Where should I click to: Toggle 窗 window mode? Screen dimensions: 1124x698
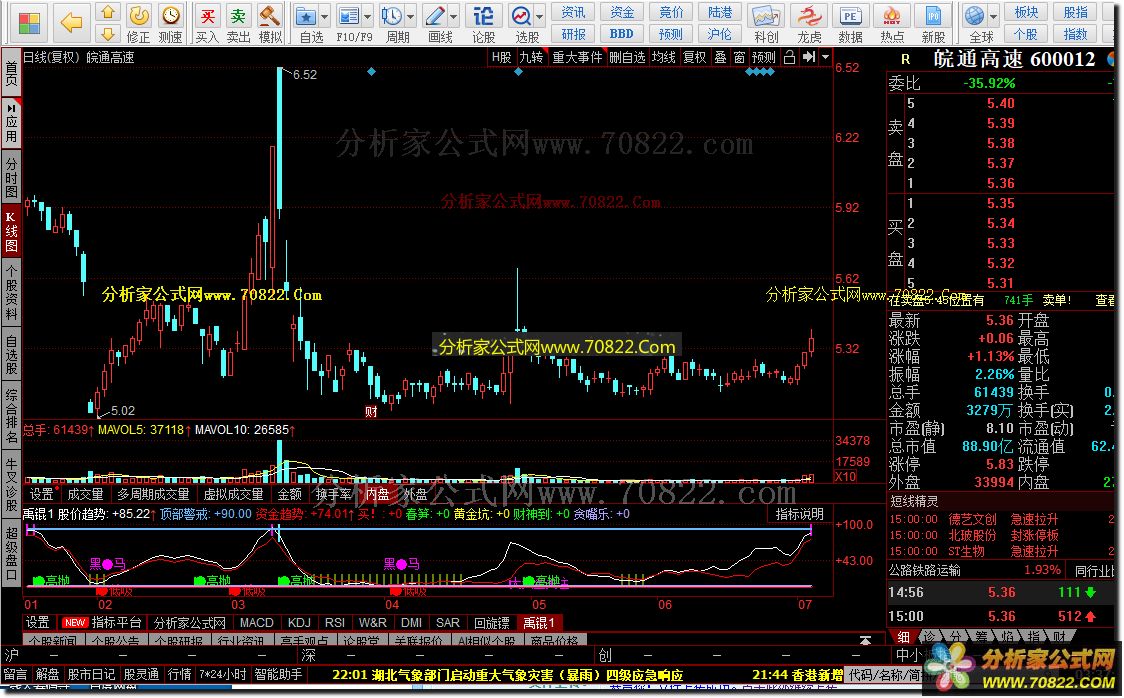[739, 57]
